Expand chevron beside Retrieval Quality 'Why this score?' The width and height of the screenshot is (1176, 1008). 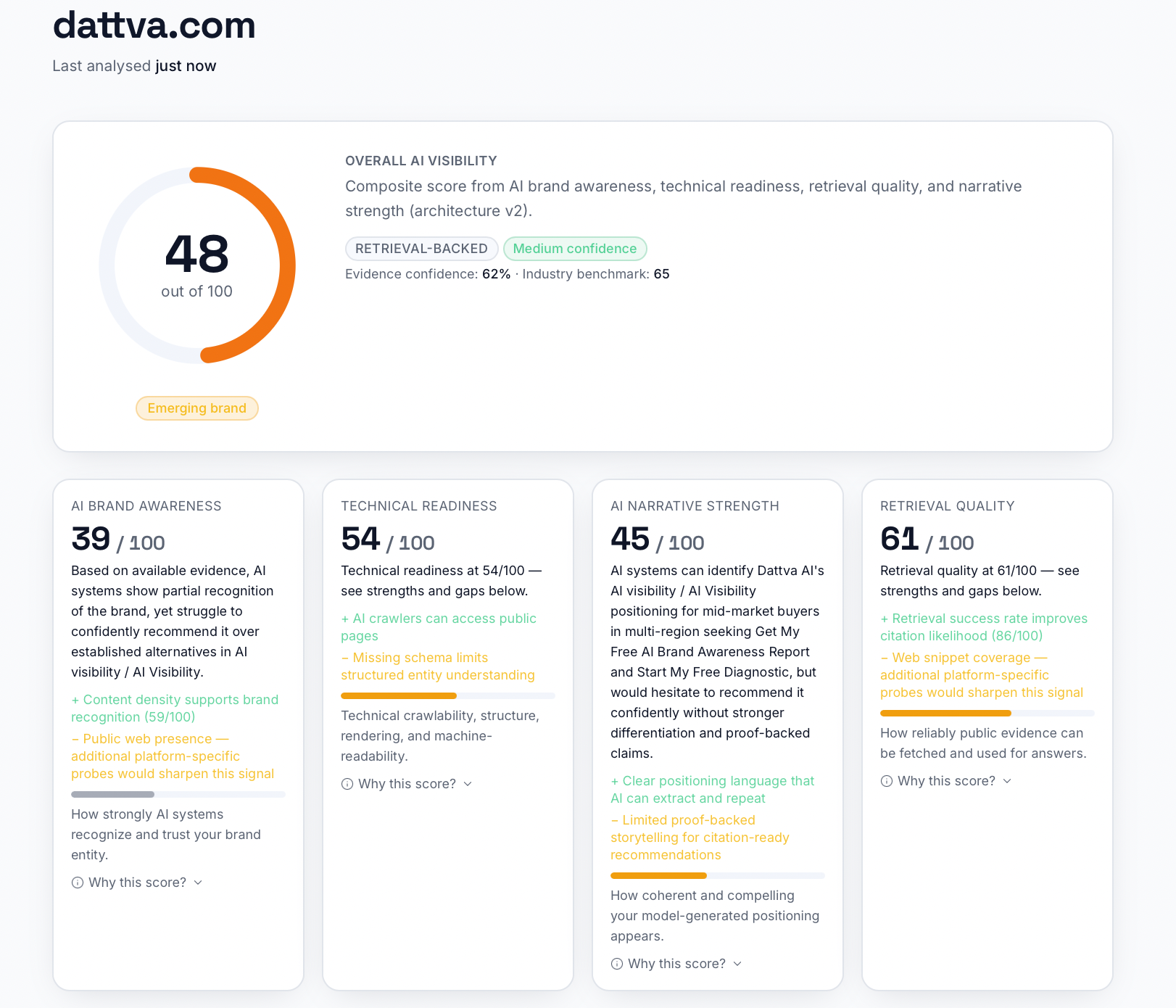[1007, 781]
